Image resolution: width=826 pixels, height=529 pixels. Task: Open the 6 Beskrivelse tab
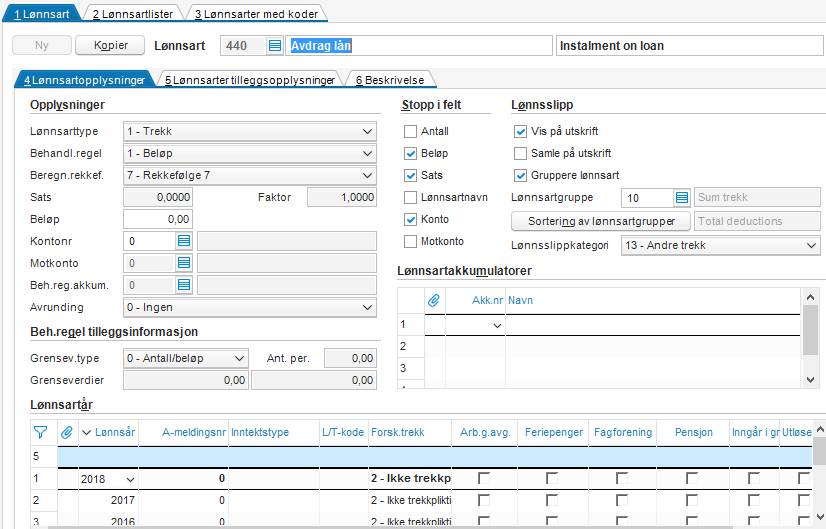point(390,80)
